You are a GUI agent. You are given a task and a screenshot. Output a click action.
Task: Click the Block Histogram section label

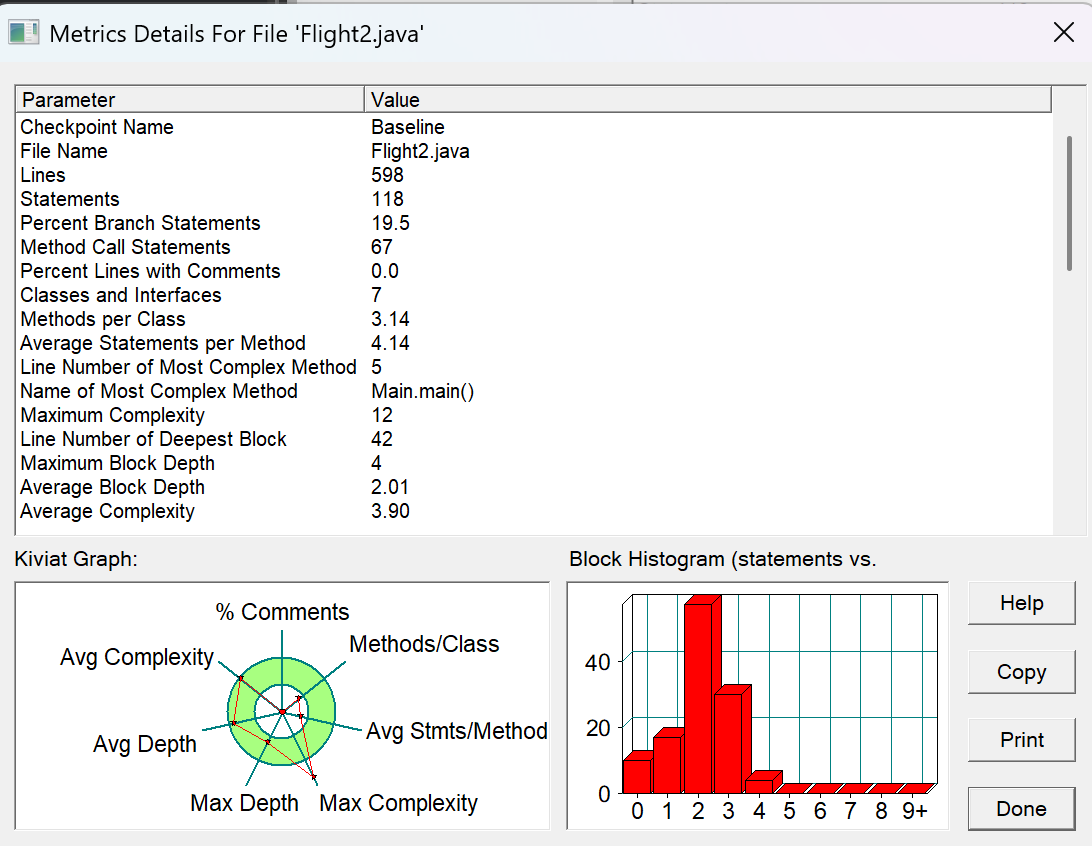(722, 559)
